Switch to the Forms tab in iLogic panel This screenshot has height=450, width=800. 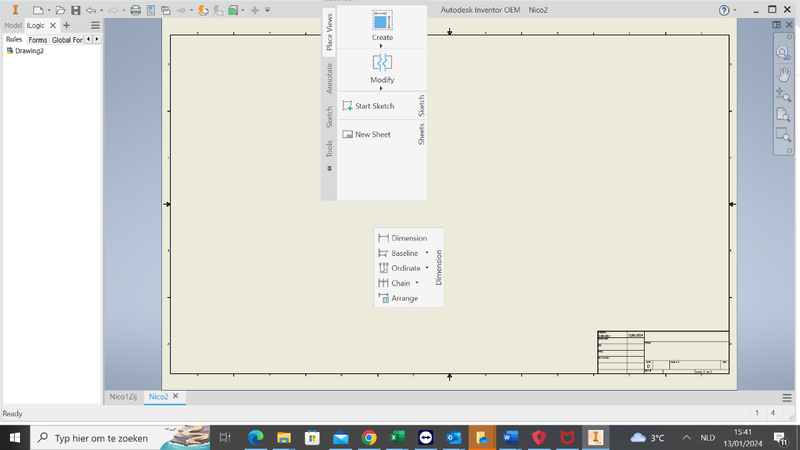point(38,40)
